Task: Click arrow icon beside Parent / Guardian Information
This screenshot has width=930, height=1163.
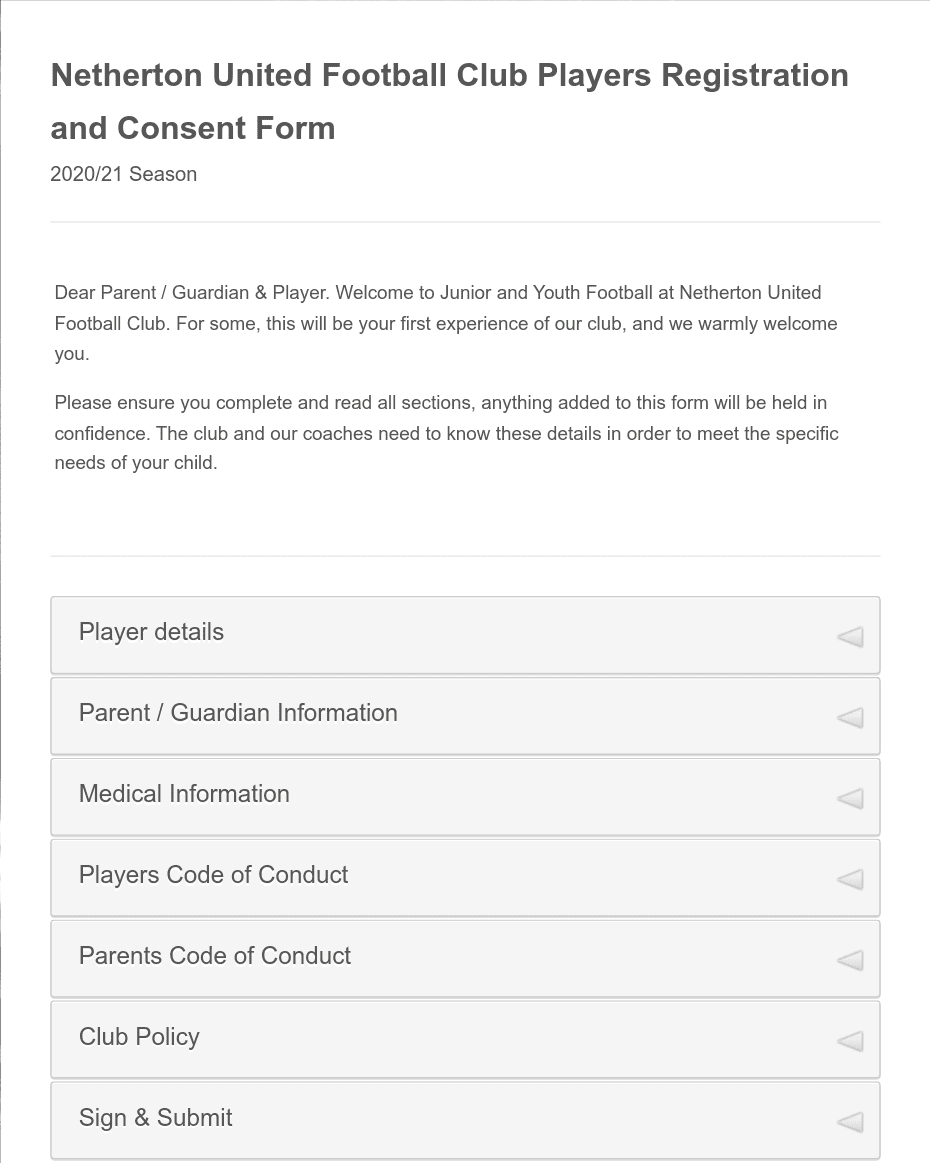Action: pyautogui.click(x=850, y=718)
